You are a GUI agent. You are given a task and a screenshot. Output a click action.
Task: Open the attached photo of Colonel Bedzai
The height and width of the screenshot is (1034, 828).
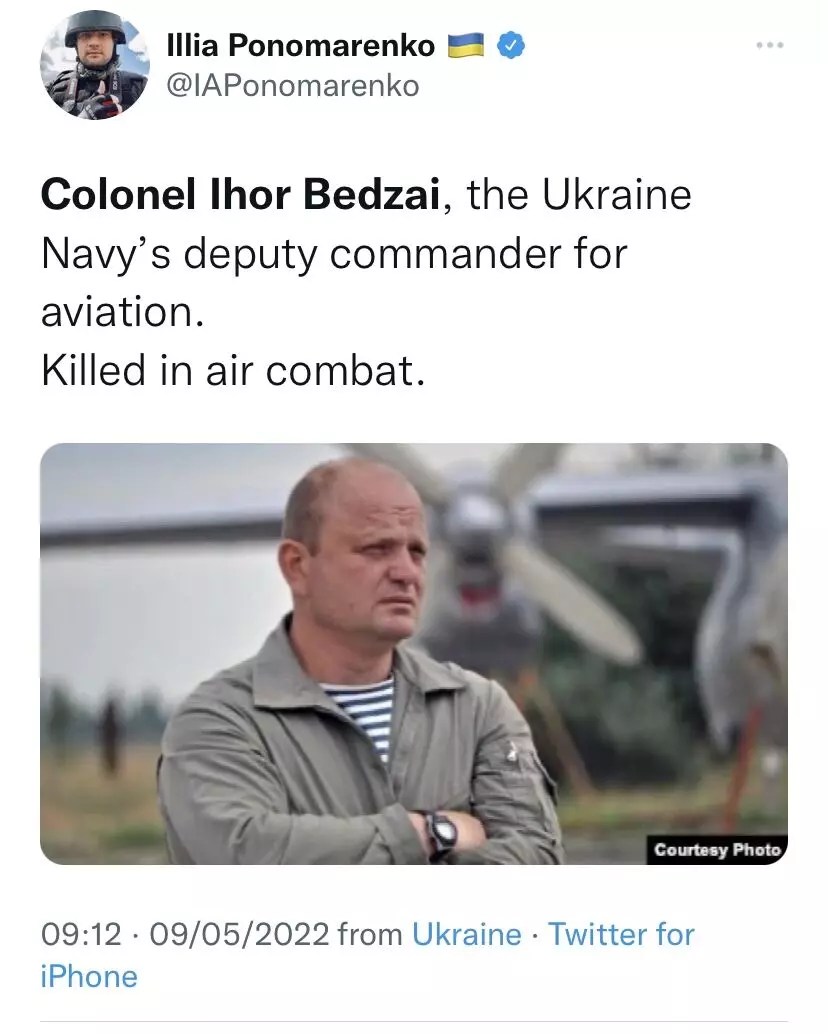pyautogui.click(x=414, y=655)
